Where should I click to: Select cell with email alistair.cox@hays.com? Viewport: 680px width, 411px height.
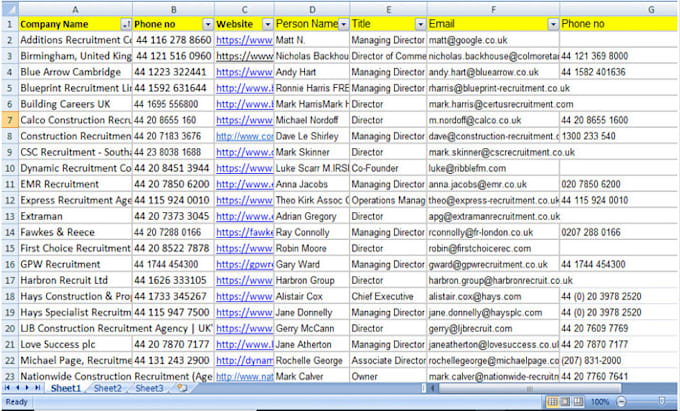[493, 297]
